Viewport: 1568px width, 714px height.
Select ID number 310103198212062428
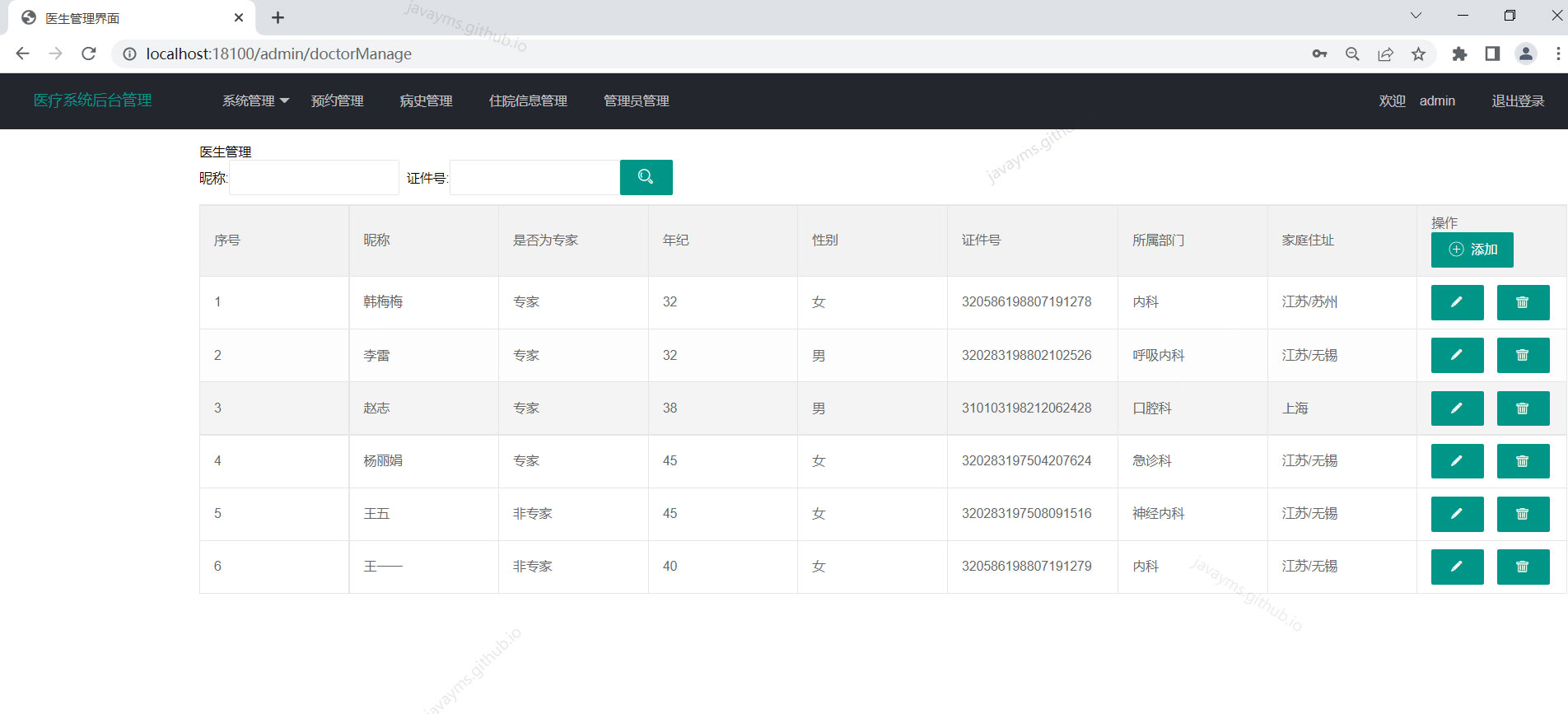pos(1026,408)
